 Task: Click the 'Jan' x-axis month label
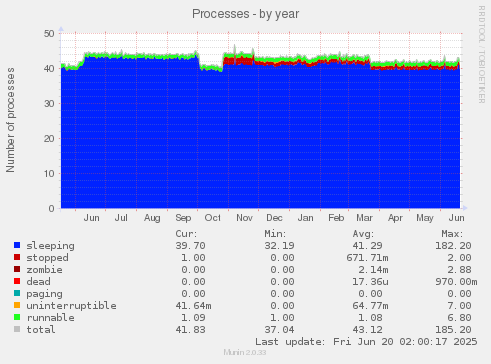[305, 218]
